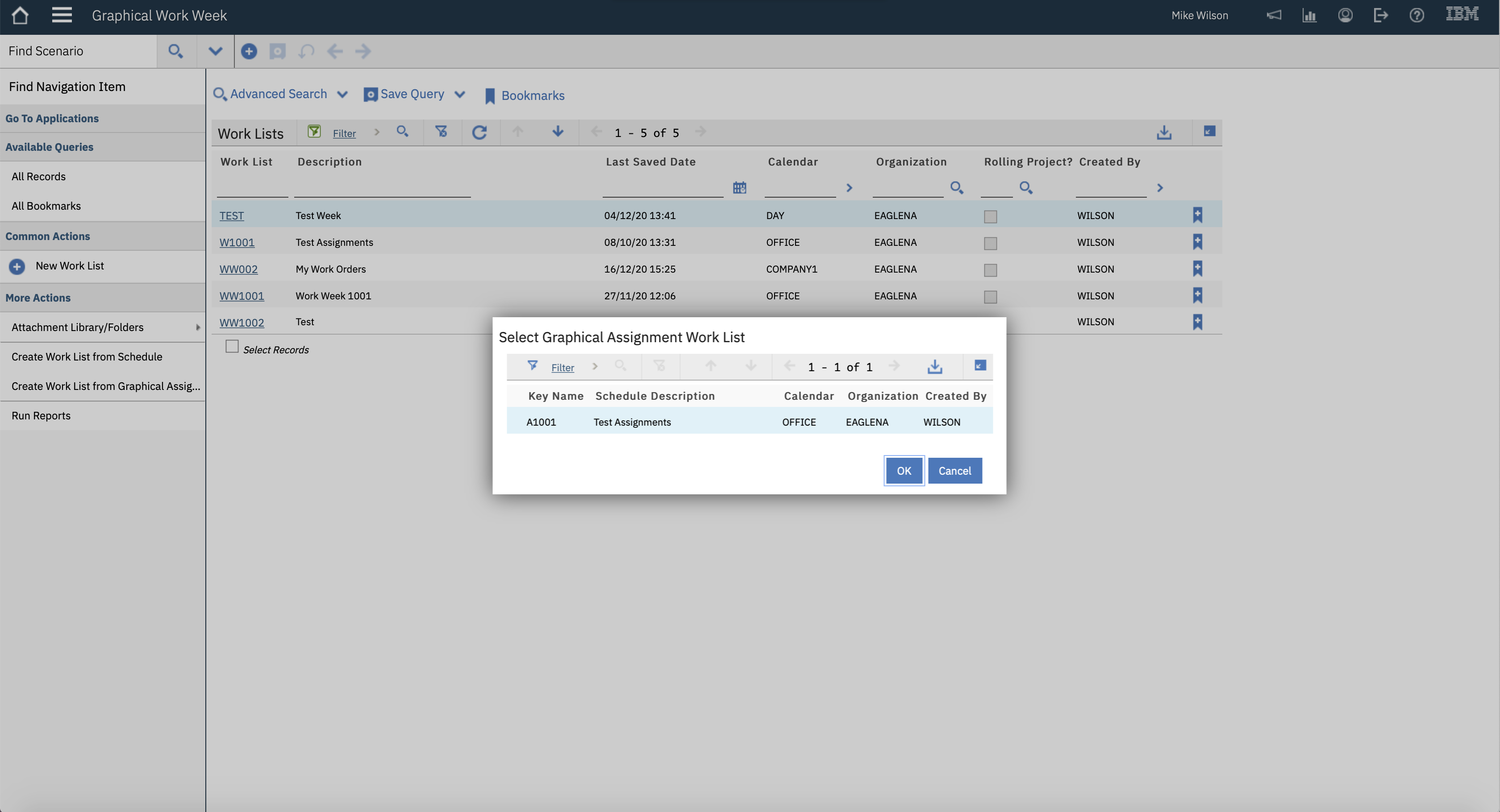Refresh the Work Lists table

[479, 132]
